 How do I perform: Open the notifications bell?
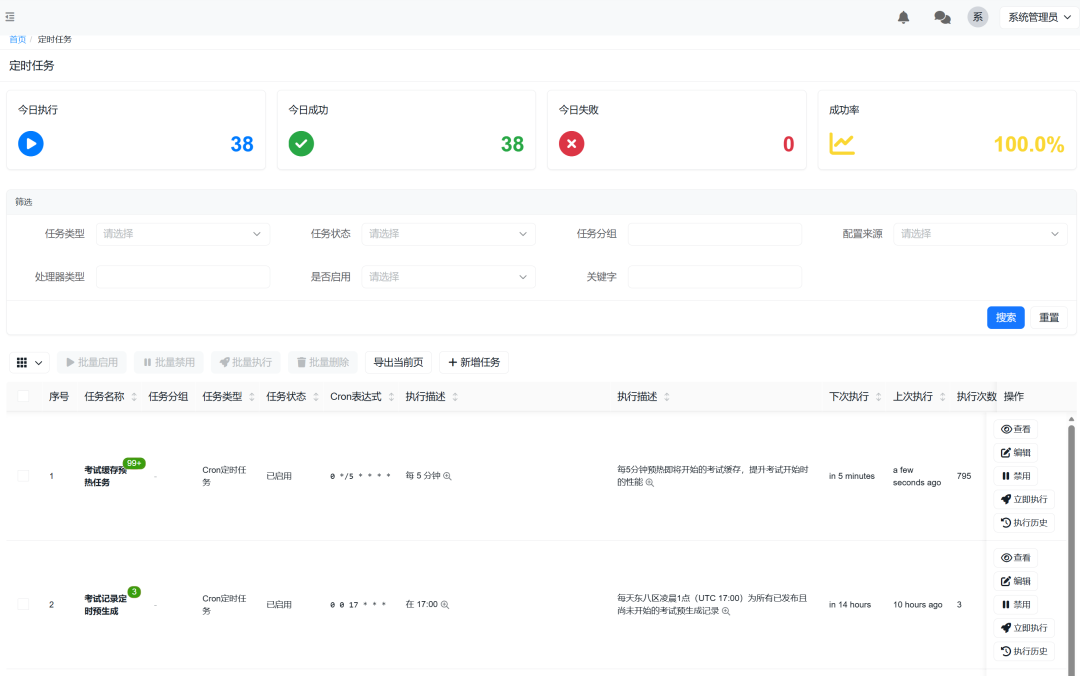click(x=903, y=17)
